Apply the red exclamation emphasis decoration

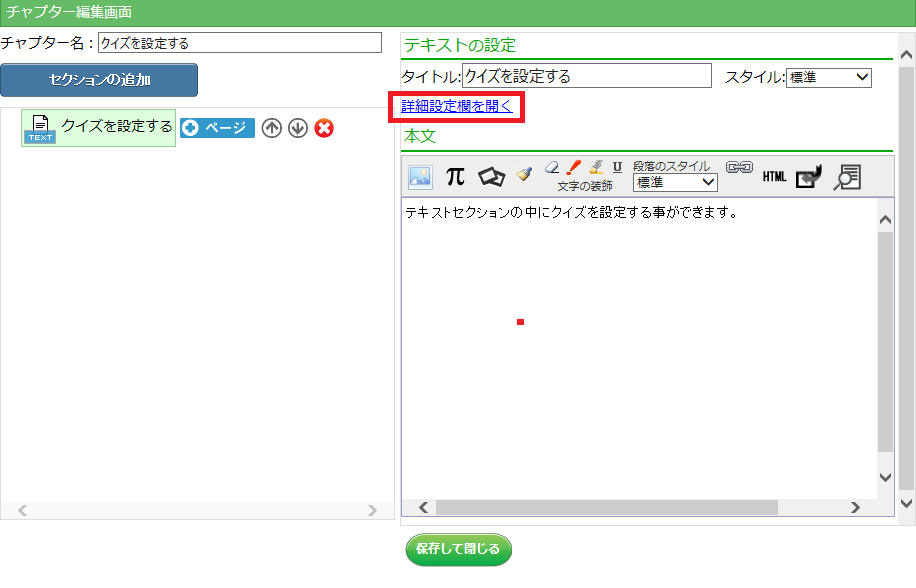coord(574,168)
